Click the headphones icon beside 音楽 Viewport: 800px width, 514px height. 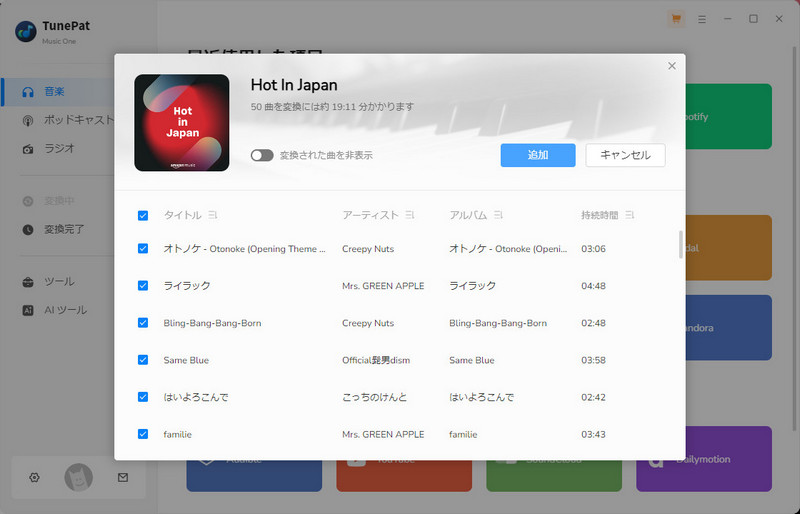[x=28, y=92]
